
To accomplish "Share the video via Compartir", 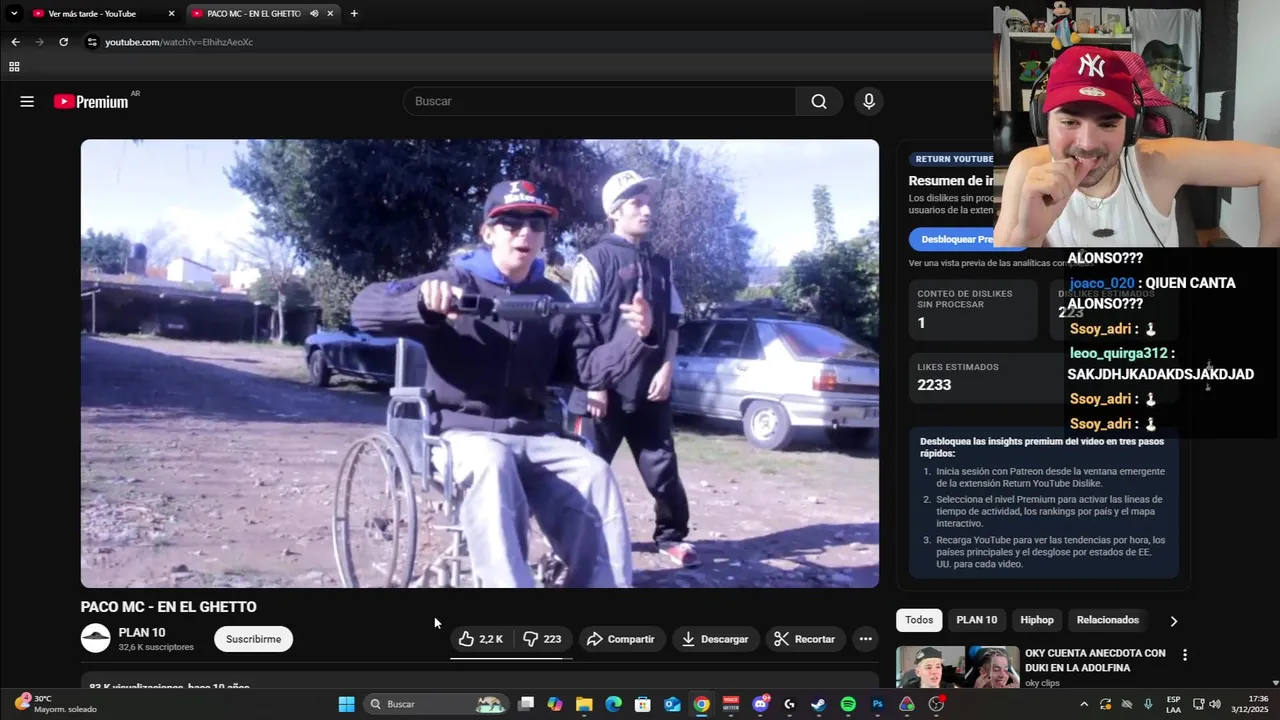I will 621,639.
